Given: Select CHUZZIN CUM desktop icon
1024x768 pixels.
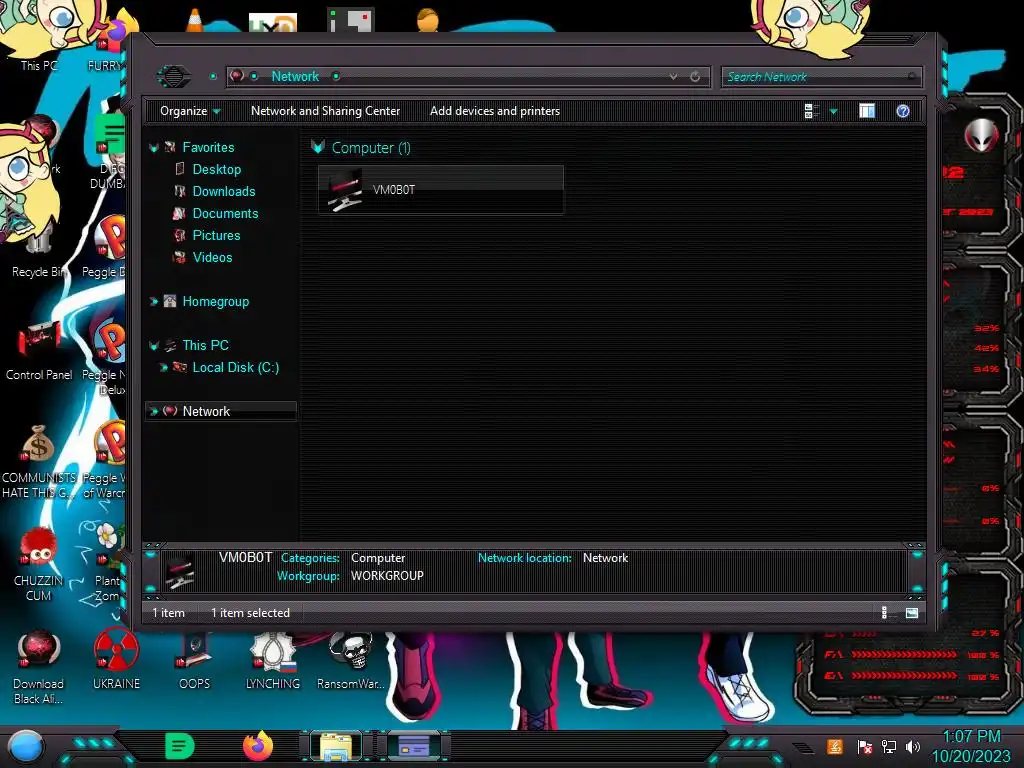Looking at the screenshot, I should coord(39,564).
